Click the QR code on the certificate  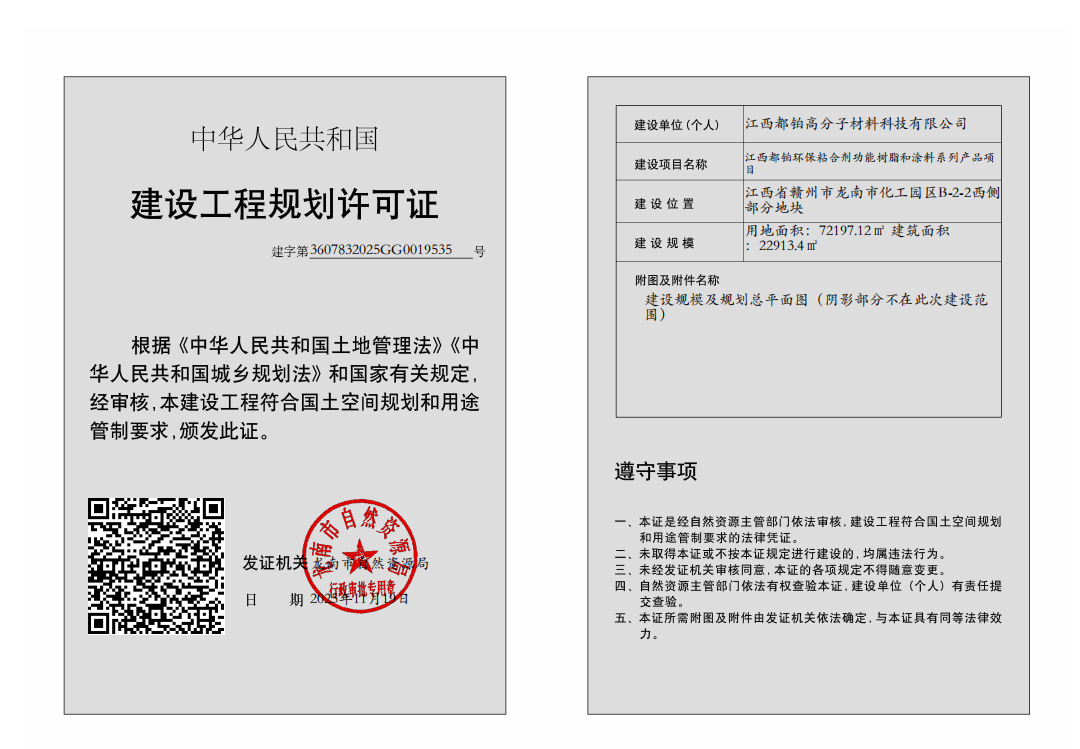pyautogui.click(x=155, y=566)
